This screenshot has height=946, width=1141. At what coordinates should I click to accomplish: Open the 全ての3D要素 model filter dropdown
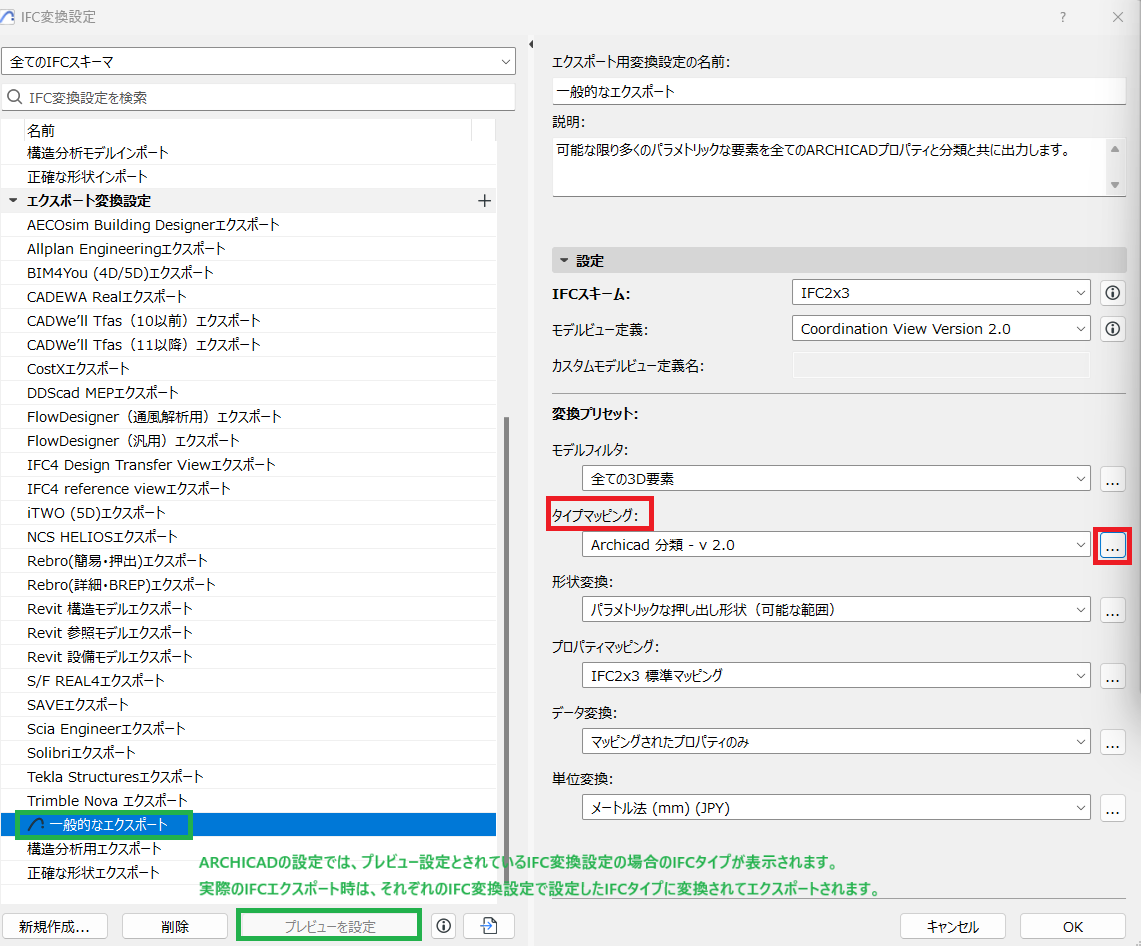pos(836,479)
